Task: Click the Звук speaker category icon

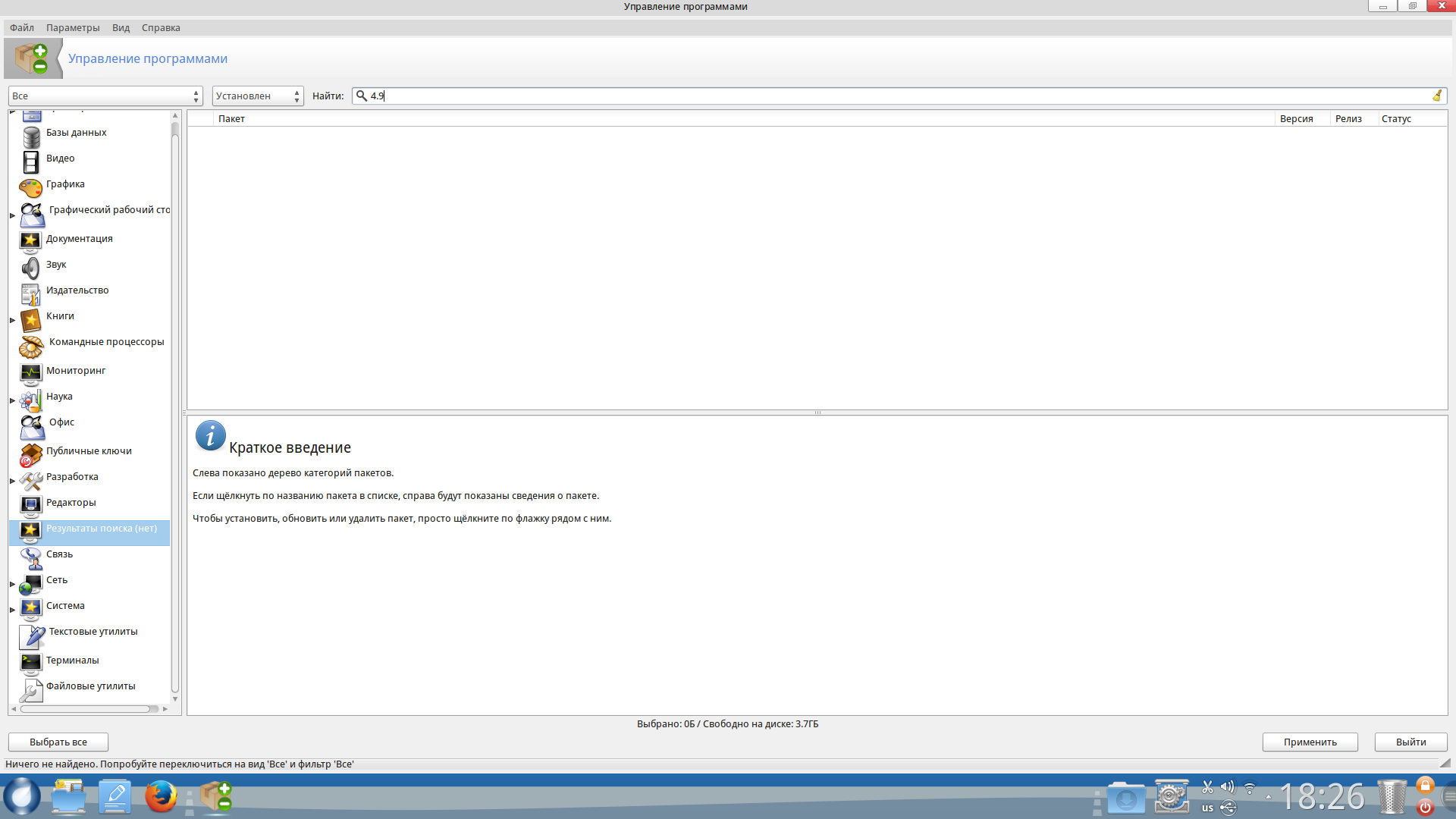Action: pos(31,268)
